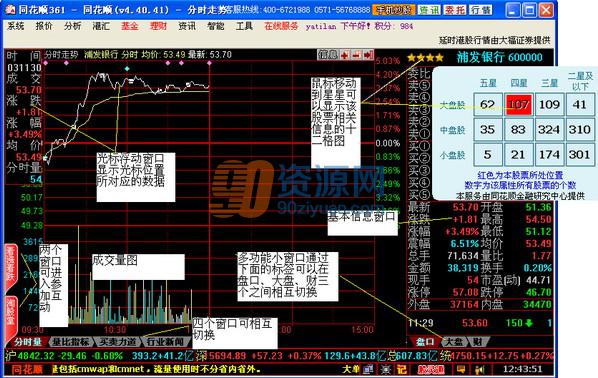The width and height of the screenshot is (598, 378).
Task: Click the red arrow-to-end icon in chart toolbar
Action: pyautogui.click(x=368, y=55)
